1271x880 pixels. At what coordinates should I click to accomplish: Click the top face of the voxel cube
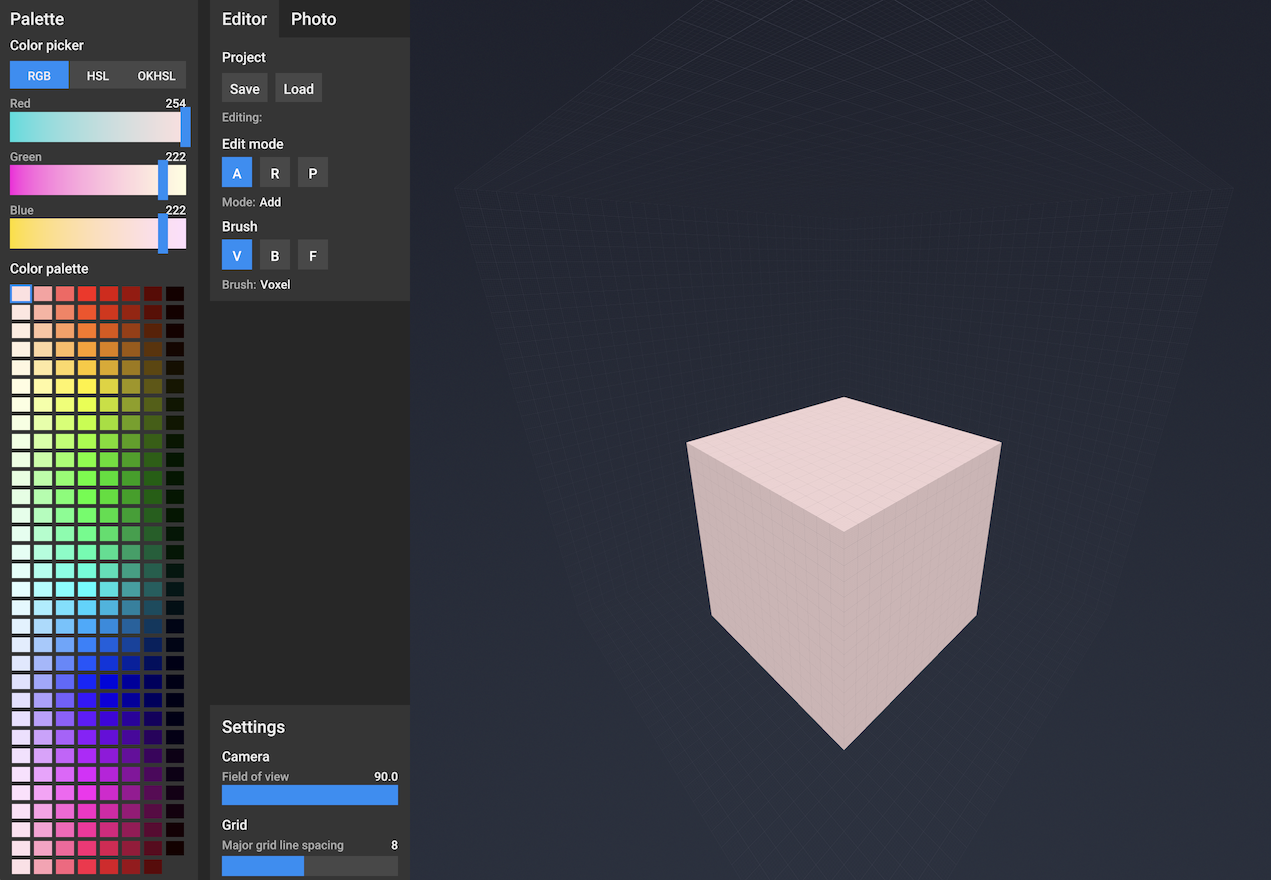[844, 461]
